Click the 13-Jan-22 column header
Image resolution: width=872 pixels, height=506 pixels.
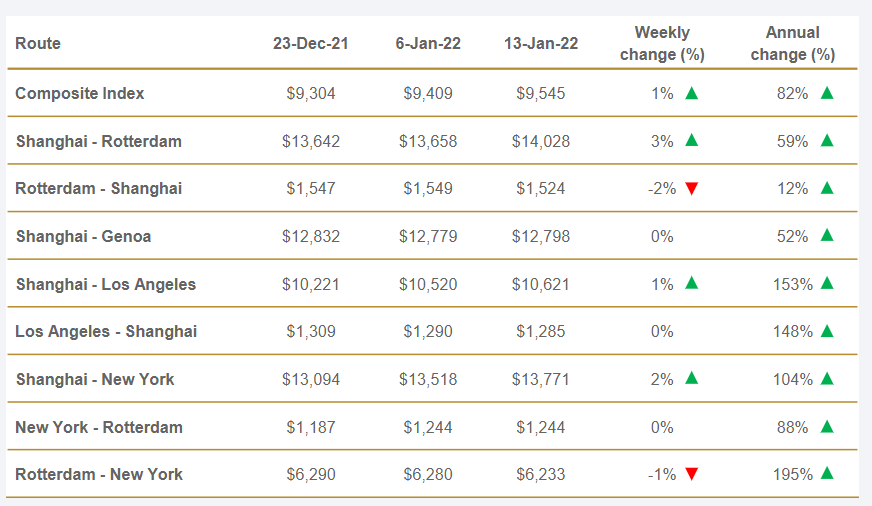tap(540, 43)
